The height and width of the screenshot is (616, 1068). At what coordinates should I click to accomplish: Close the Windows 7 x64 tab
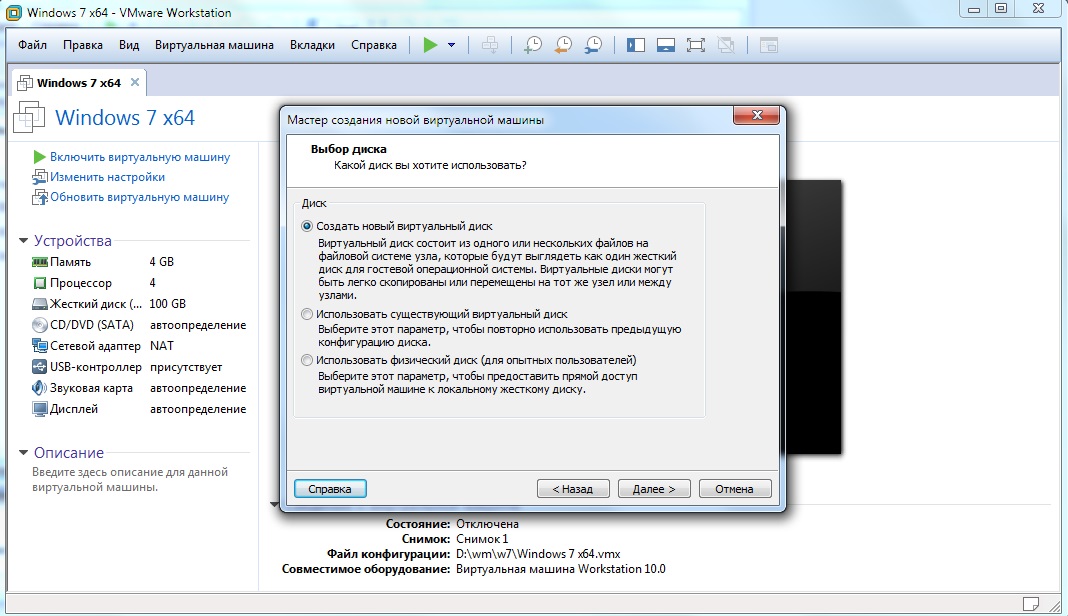point(135,82)
